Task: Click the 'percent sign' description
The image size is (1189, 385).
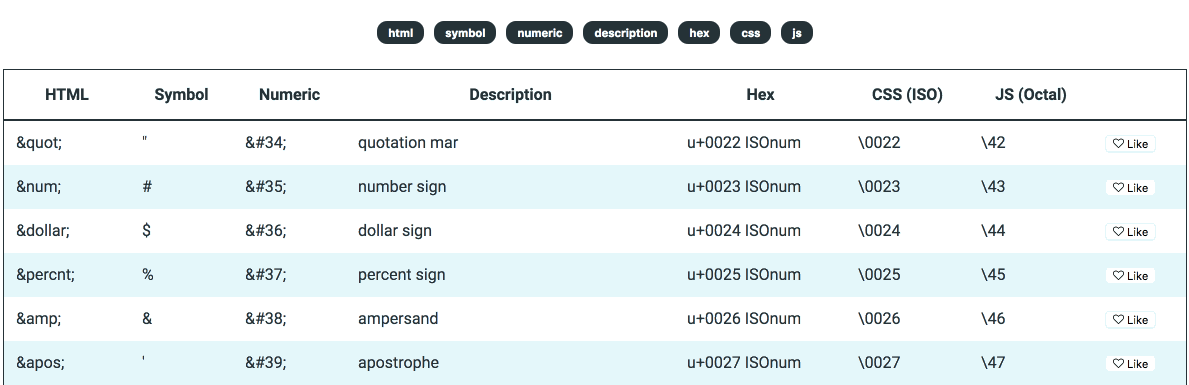Action: click(401, 274)
